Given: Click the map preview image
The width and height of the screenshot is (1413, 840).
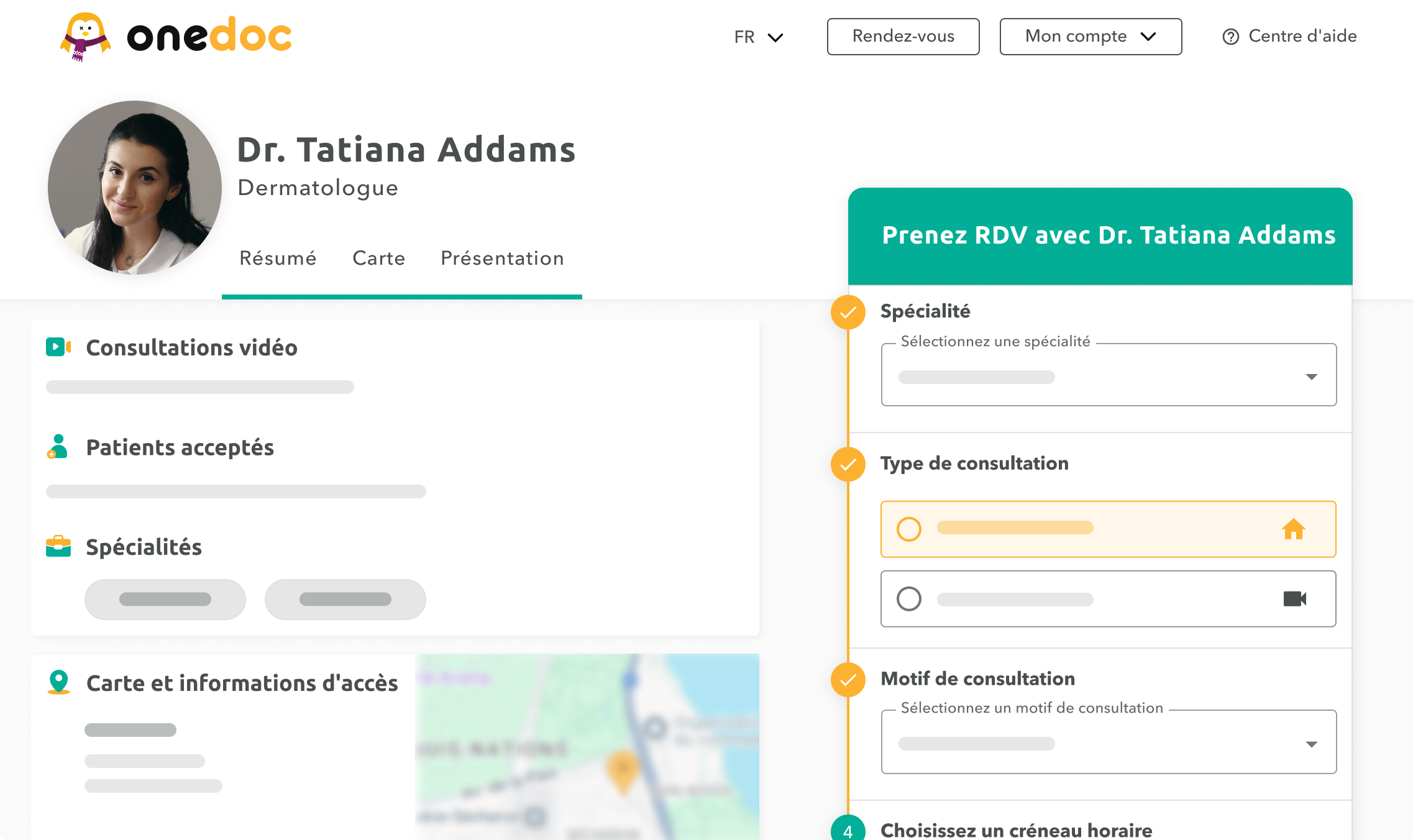Looking at the screenshot, I should pos(588,746).
